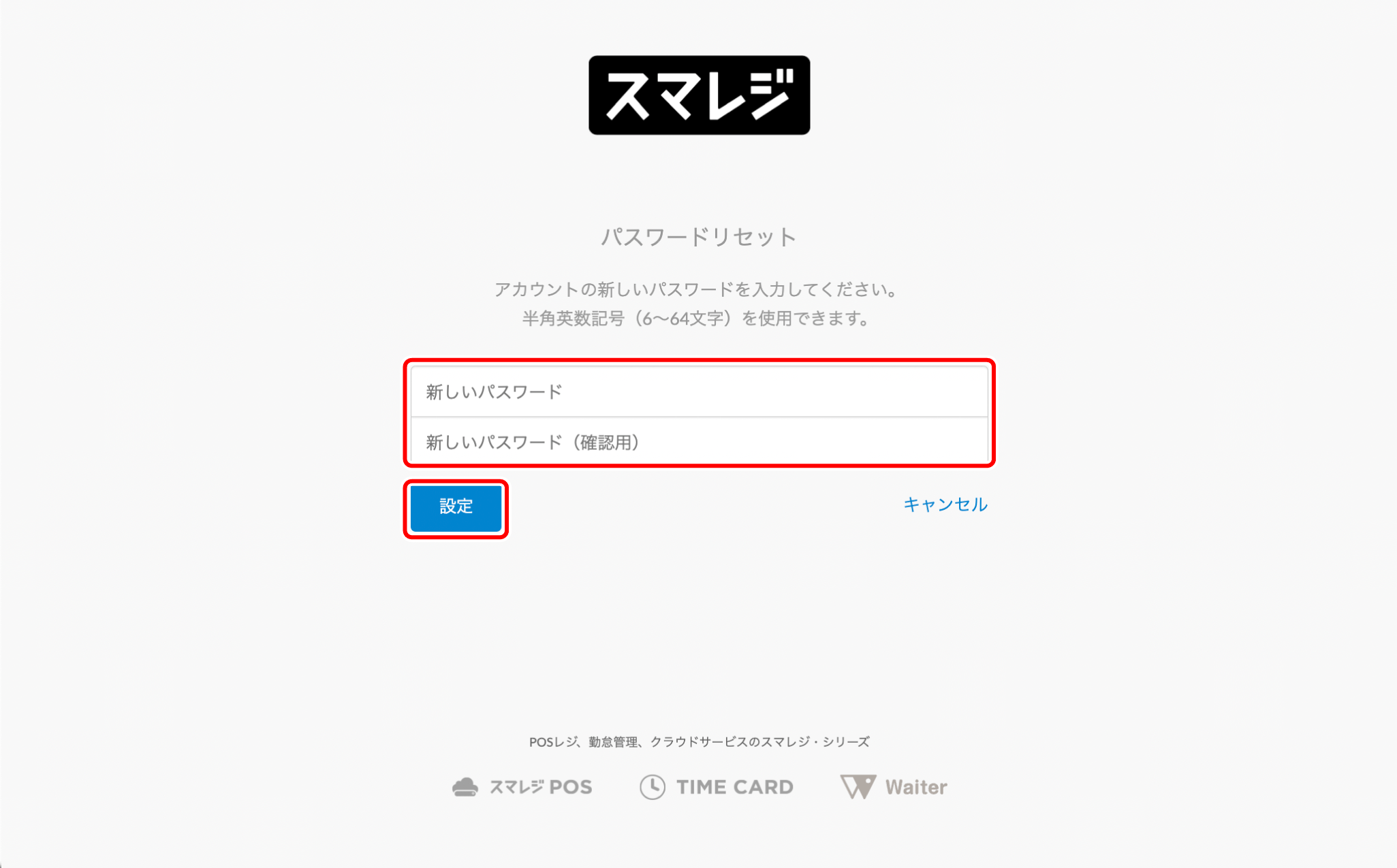Image resolution: width=1397 pixels, height=868 pixels.
Task: Open the TIME CARD product text logo
Action: (735, 787)
